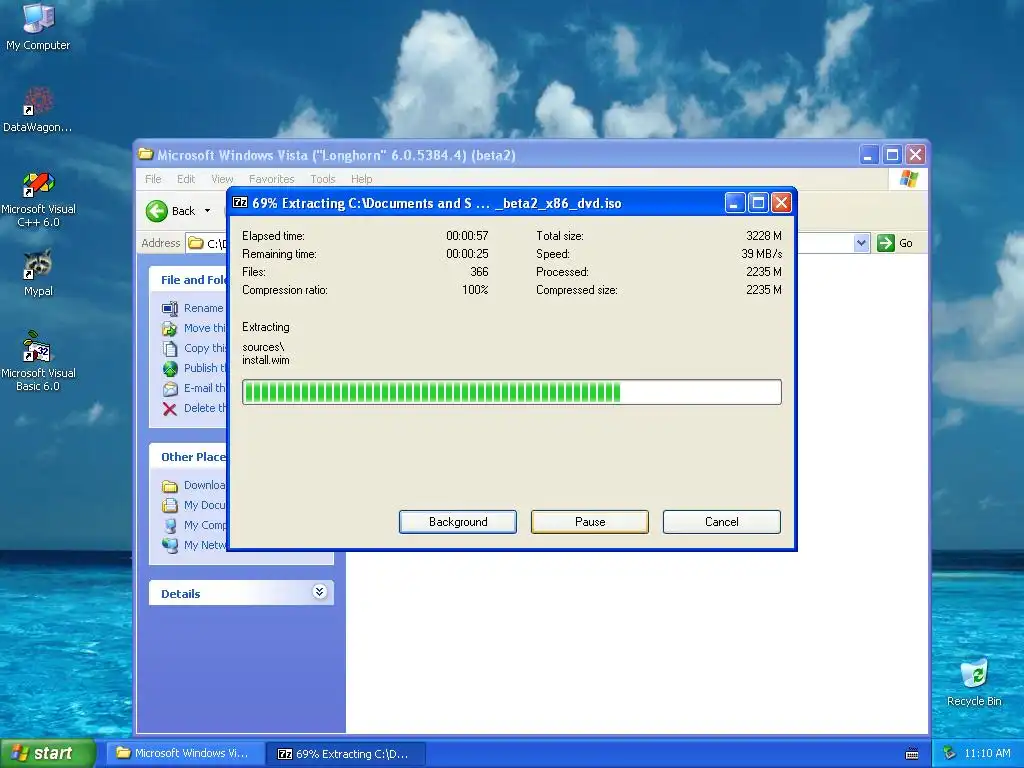Click the Compression ratio 100% value
This screenshot has width=1024, height=768.
tap(475, 290)
